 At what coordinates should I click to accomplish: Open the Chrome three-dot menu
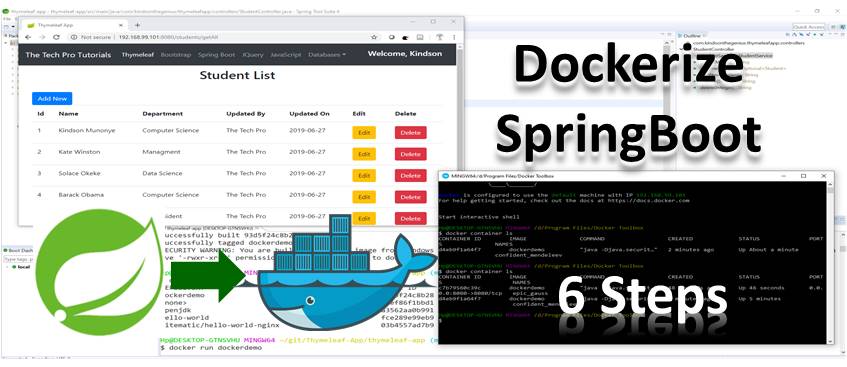coord(454,37)
